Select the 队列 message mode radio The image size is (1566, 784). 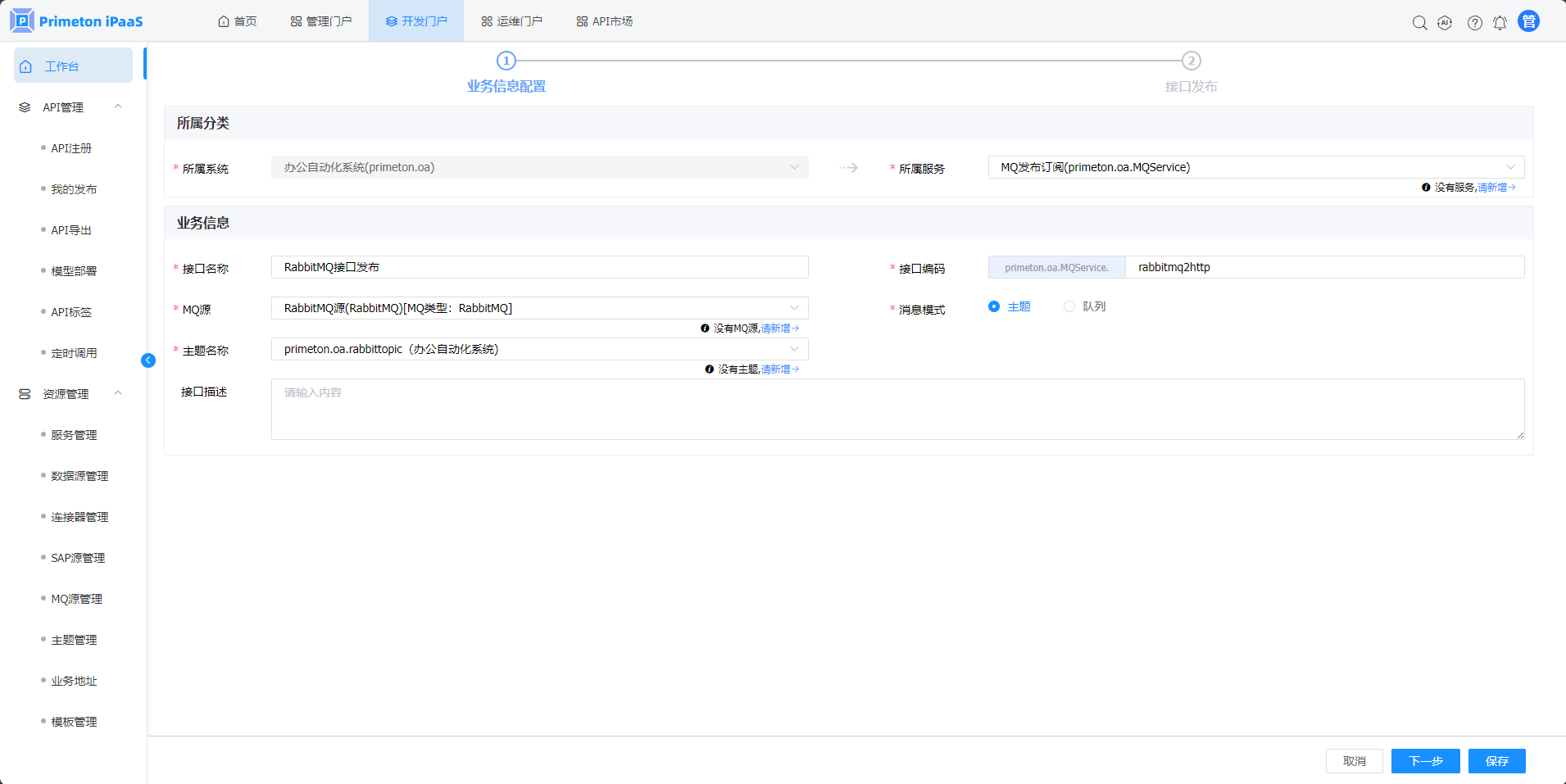tap(1069, 306)
